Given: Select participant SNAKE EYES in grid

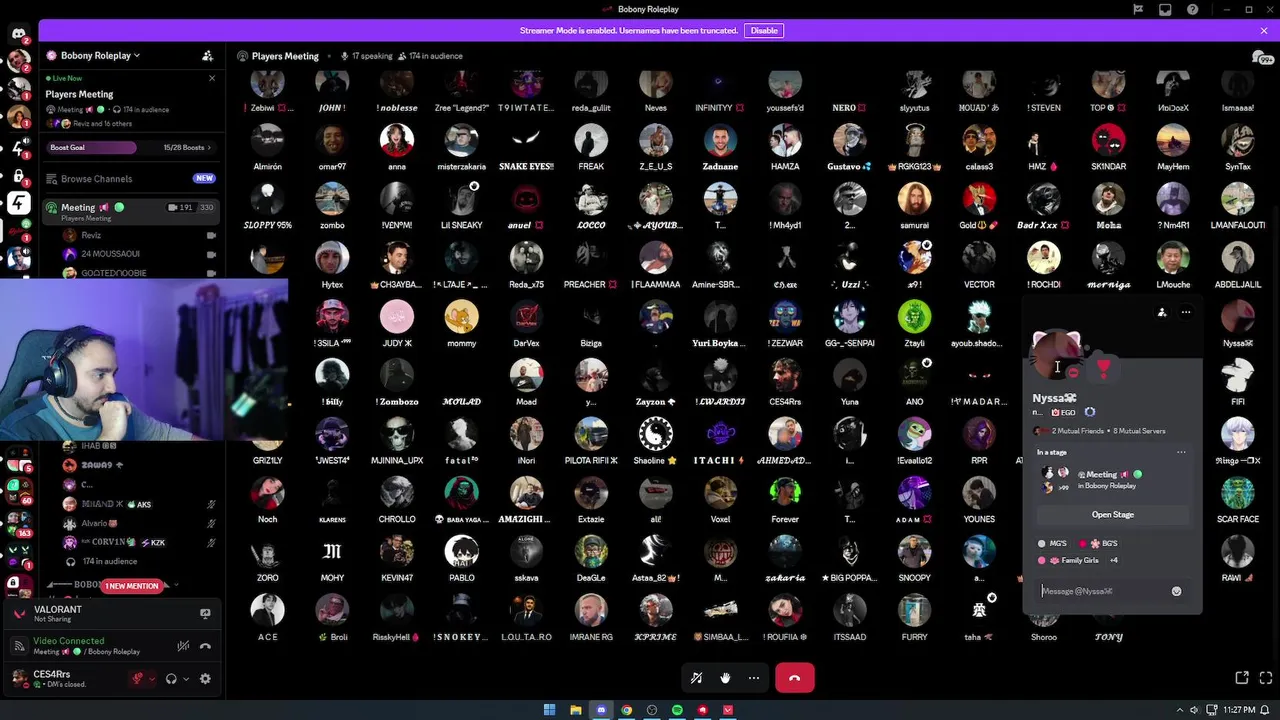Looking at the screenshot, I should [x=526, y=148].
